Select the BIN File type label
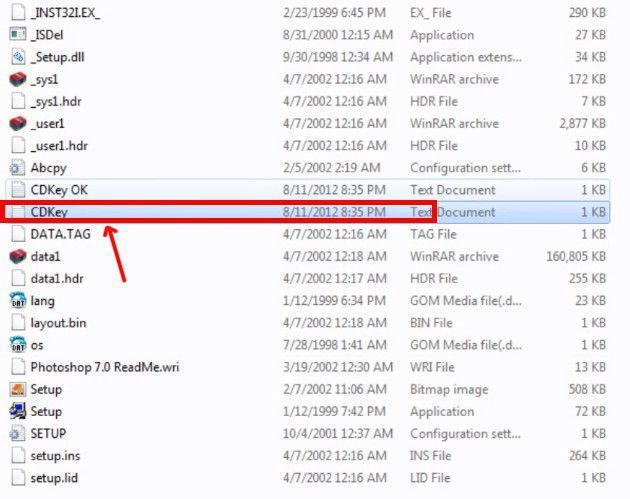 [431, 323]
